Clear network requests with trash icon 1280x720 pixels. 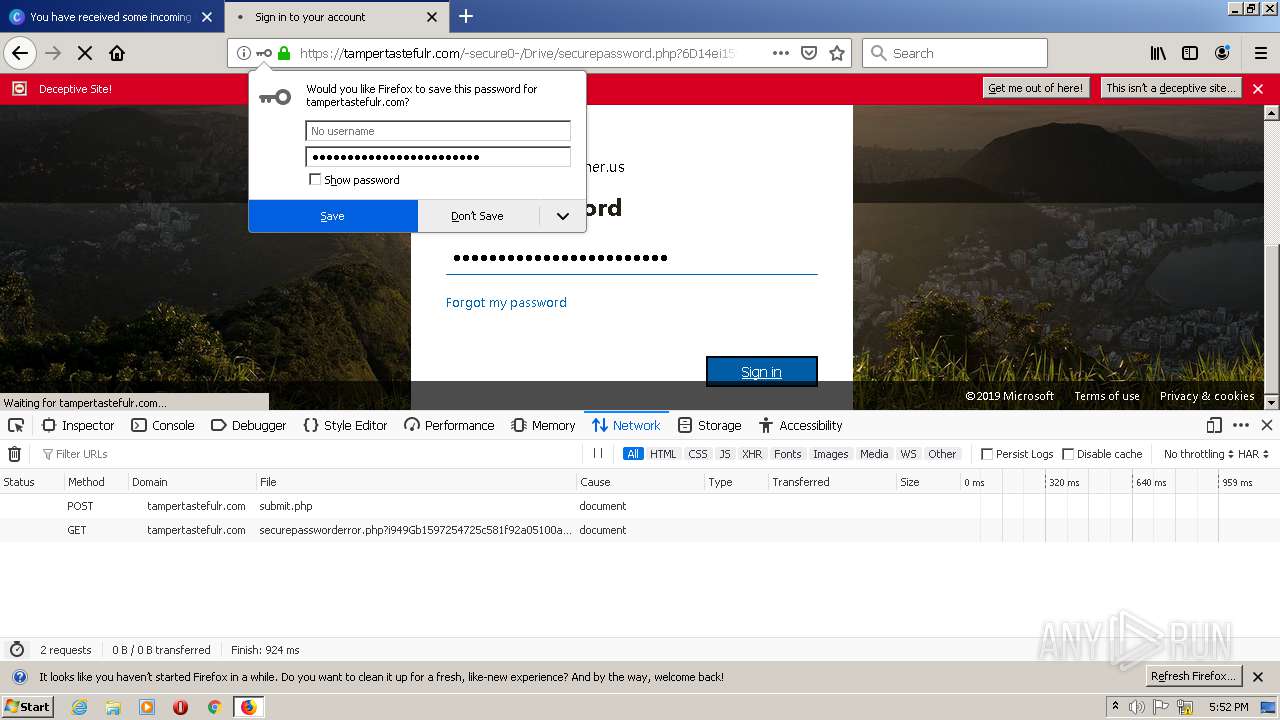click(15, 454)
